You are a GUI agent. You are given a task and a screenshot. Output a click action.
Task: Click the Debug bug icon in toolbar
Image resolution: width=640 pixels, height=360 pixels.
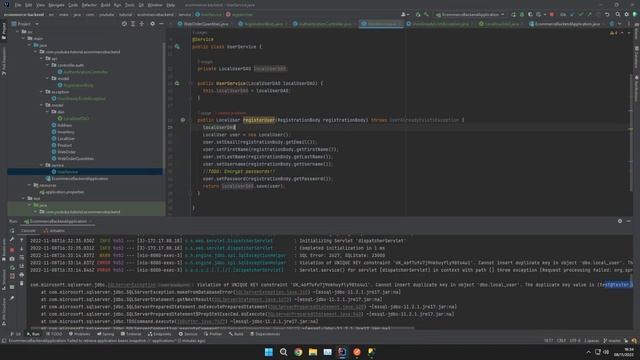(522, 14)
